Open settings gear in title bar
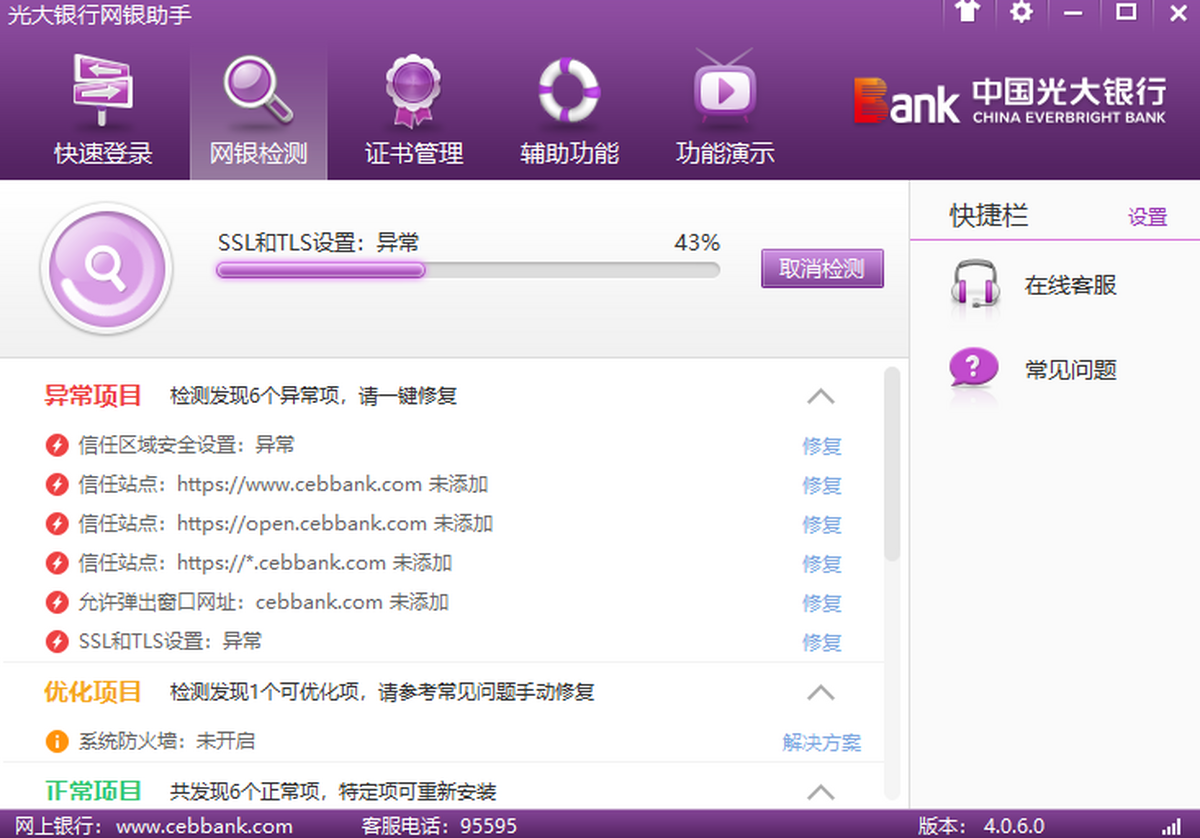The height and width of the screenshot is (838, 1200). [x=1021, y=12]
